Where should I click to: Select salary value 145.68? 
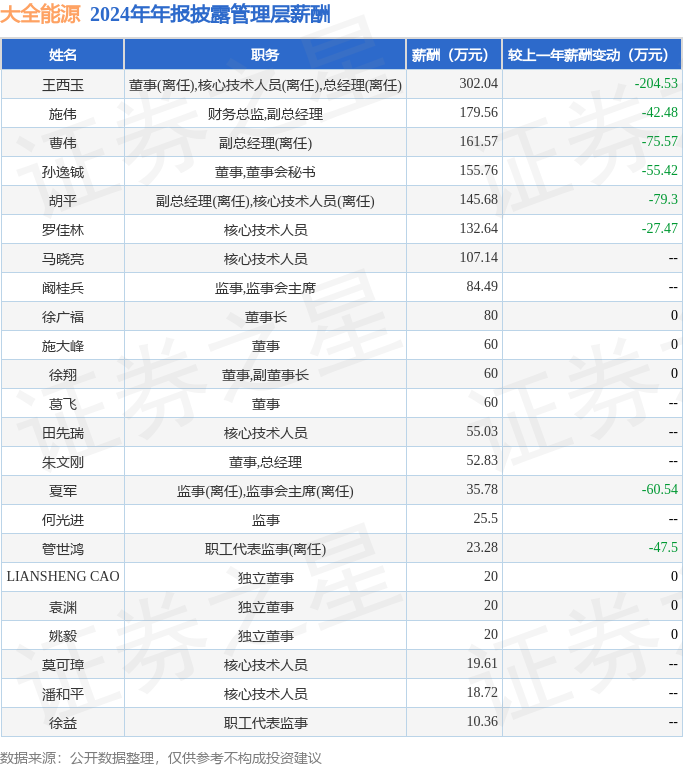coord(478,199)
